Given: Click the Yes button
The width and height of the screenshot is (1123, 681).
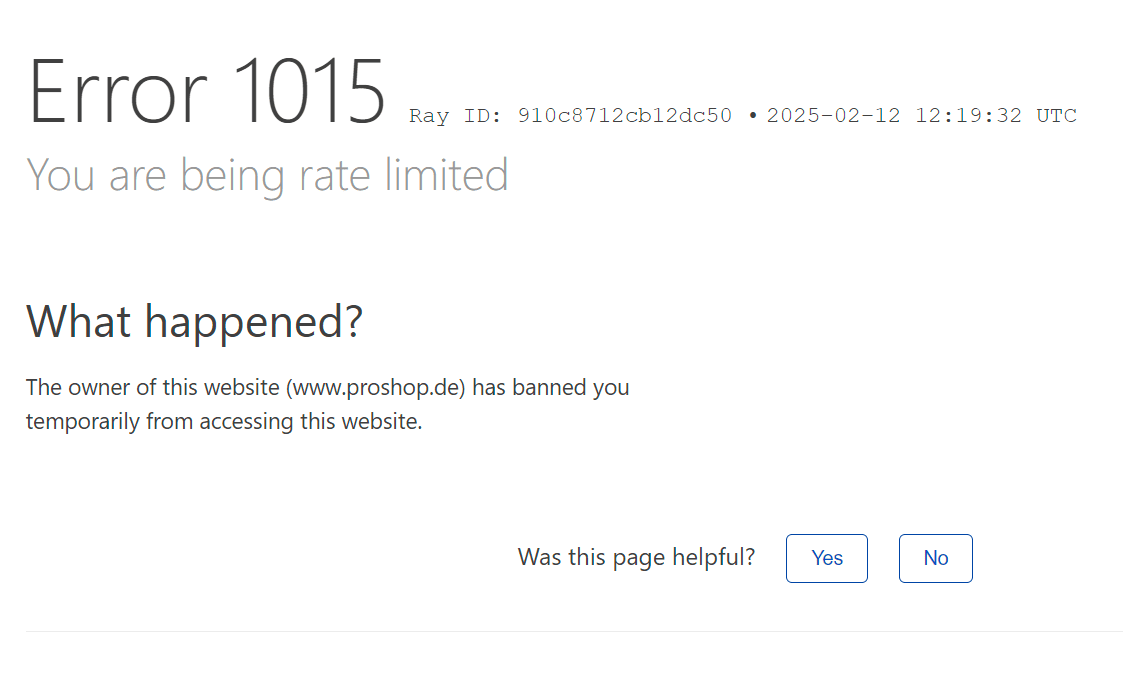Looking at the screenshot, I should click(x=826, y=558).
